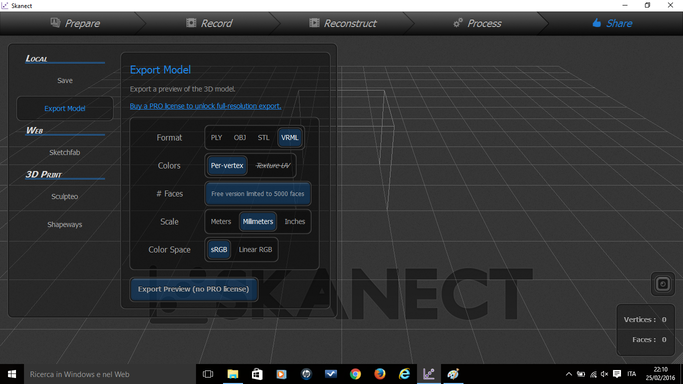Open the Paint palette taskbar icon

[453, 374]
